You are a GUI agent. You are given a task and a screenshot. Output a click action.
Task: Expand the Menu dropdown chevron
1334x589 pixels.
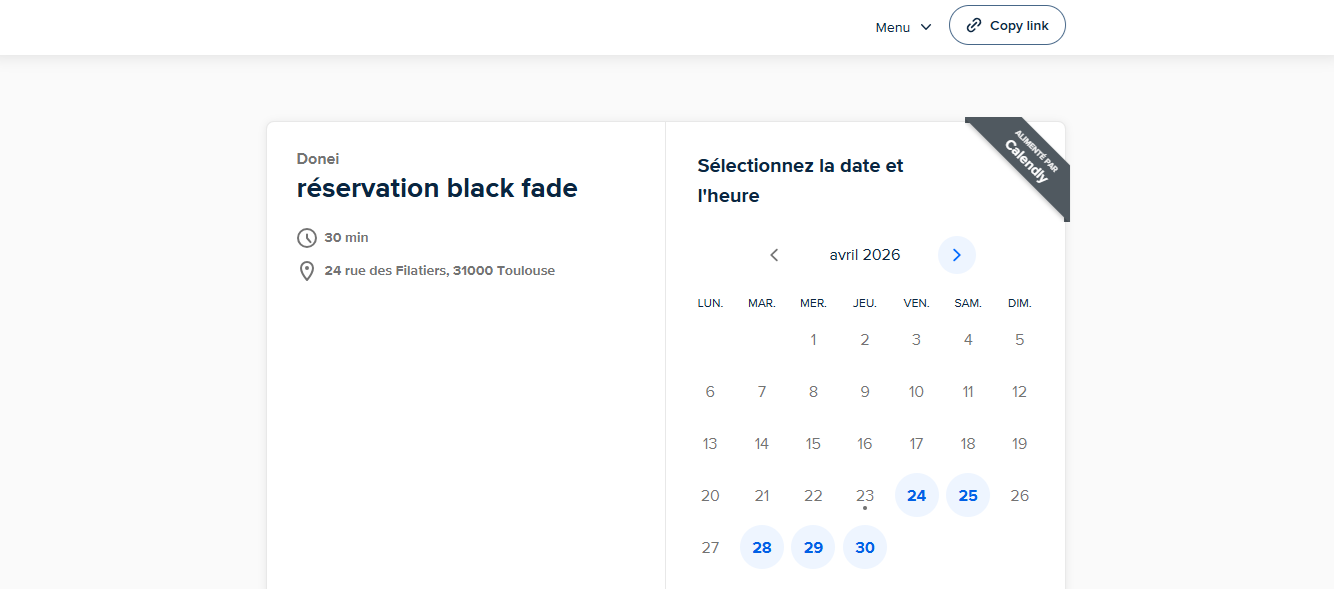tap(926, 27)
